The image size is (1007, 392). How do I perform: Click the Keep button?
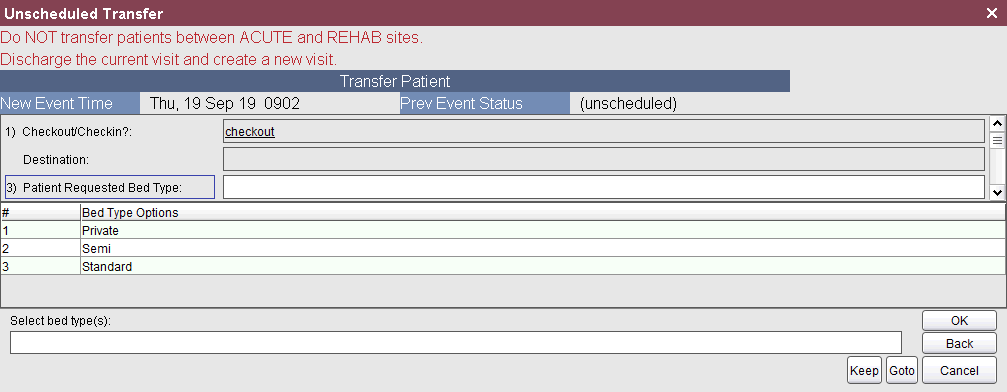click(864, 370)
